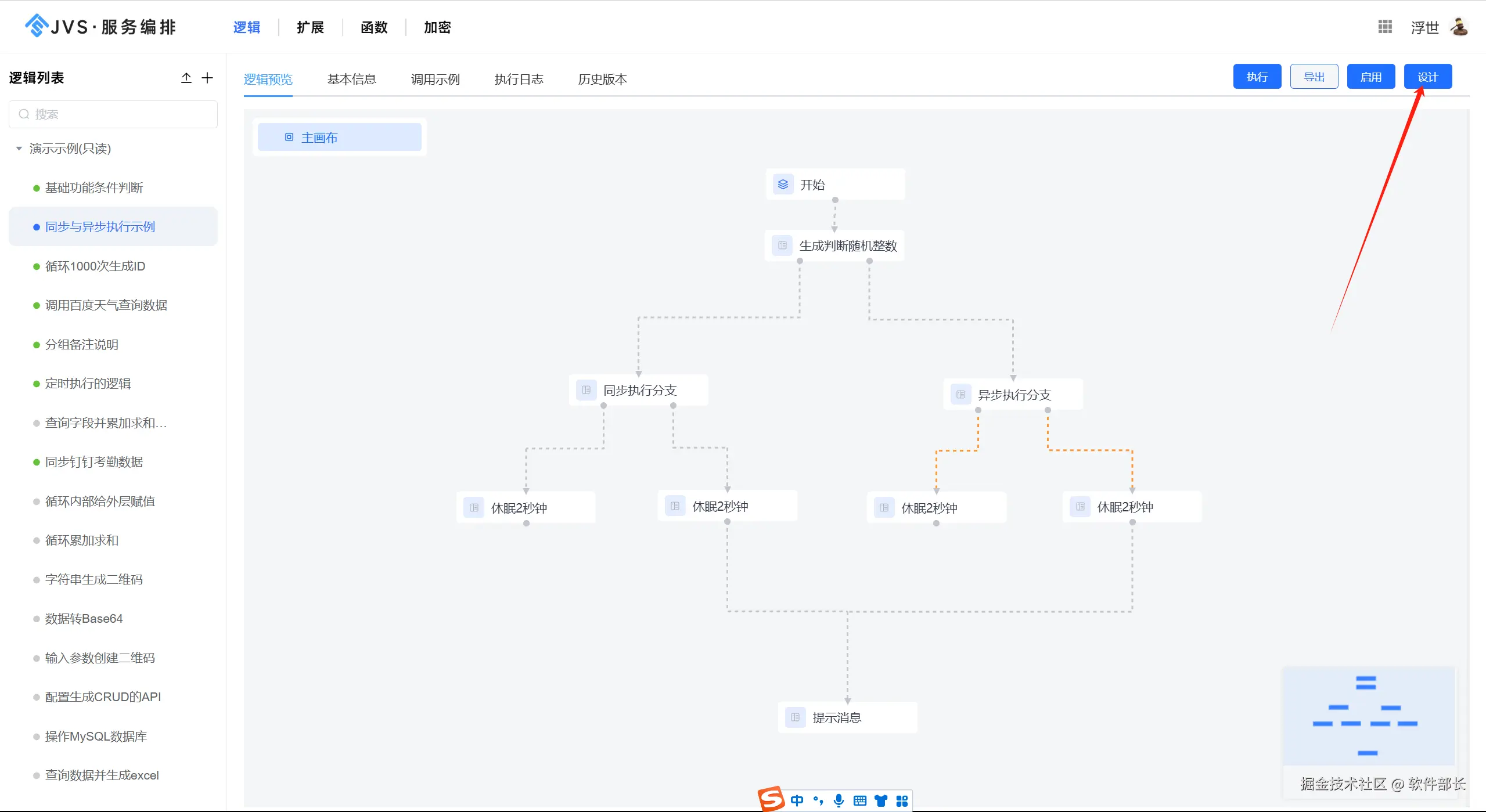Screen dimensions: 1486x812
Task: Click the 设计 button
Action: pyautogui.click(x=1427, y=77)
